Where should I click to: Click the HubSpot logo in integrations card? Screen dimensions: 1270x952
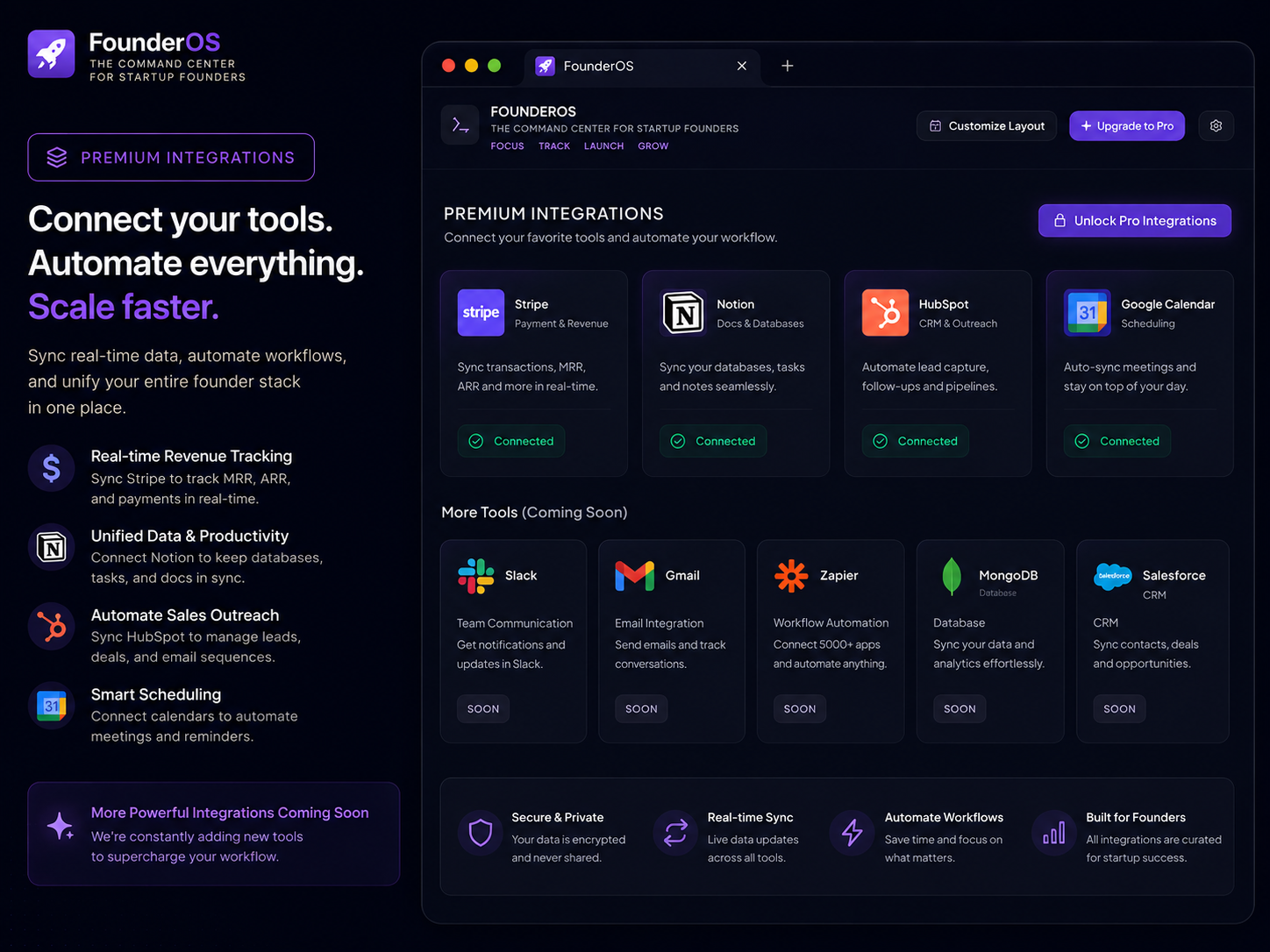[885, 312]
